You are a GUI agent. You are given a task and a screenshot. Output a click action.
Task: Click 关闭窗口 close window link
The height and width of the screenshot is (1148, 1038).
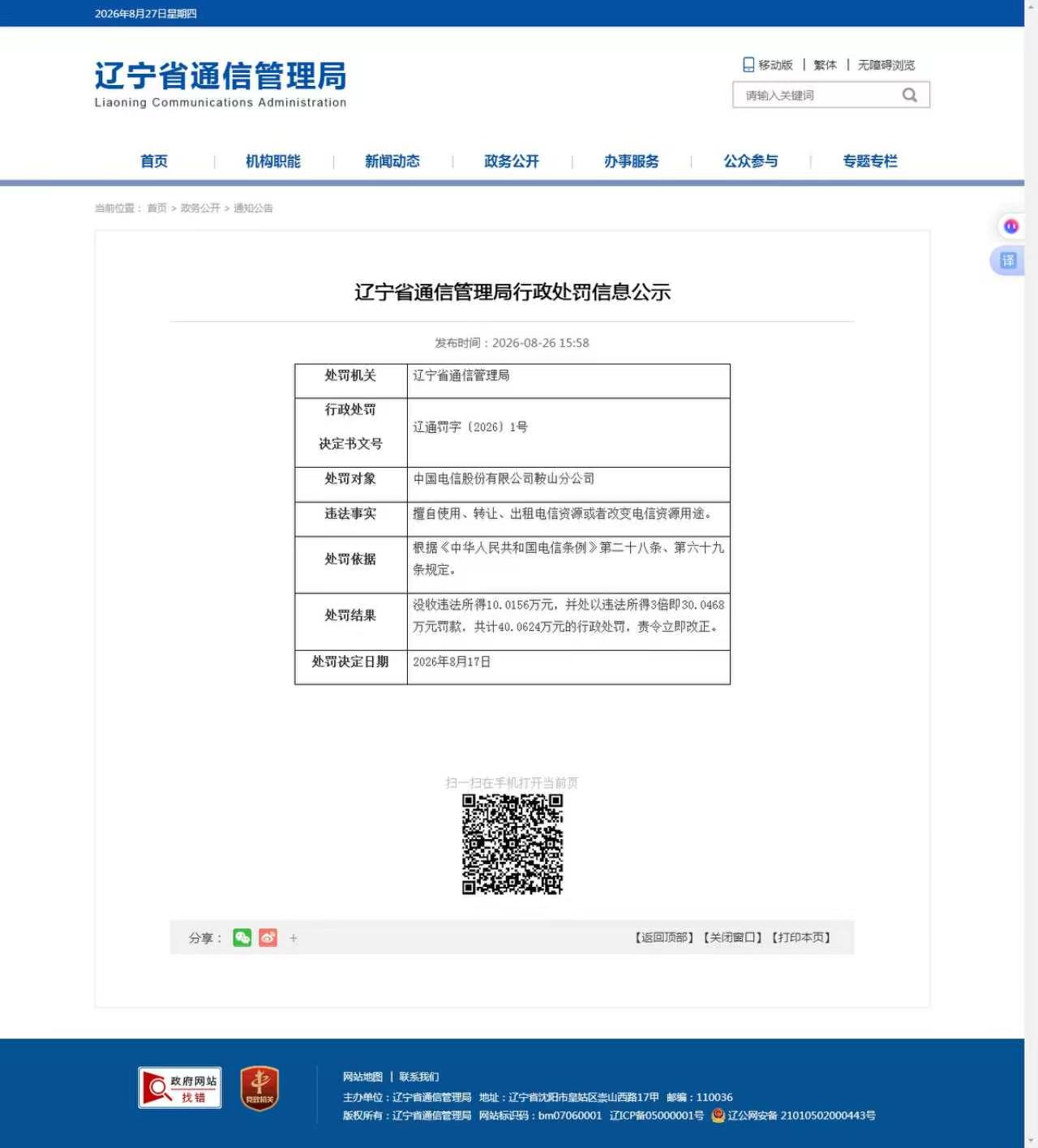(x=733, y=937)
